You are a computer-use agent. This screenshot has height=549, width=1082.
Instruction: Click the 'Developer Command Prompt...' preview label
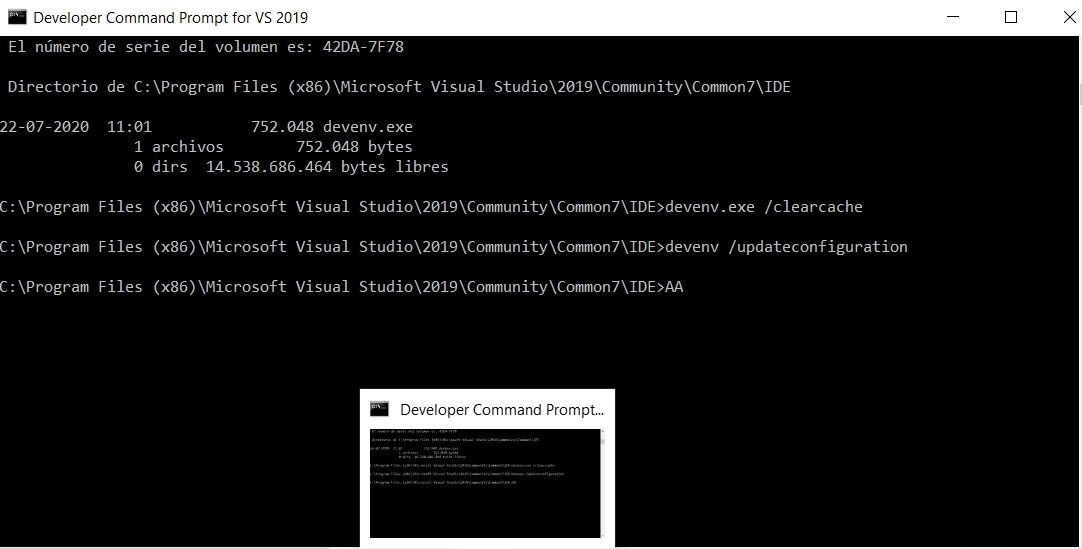tap(502, 410)
